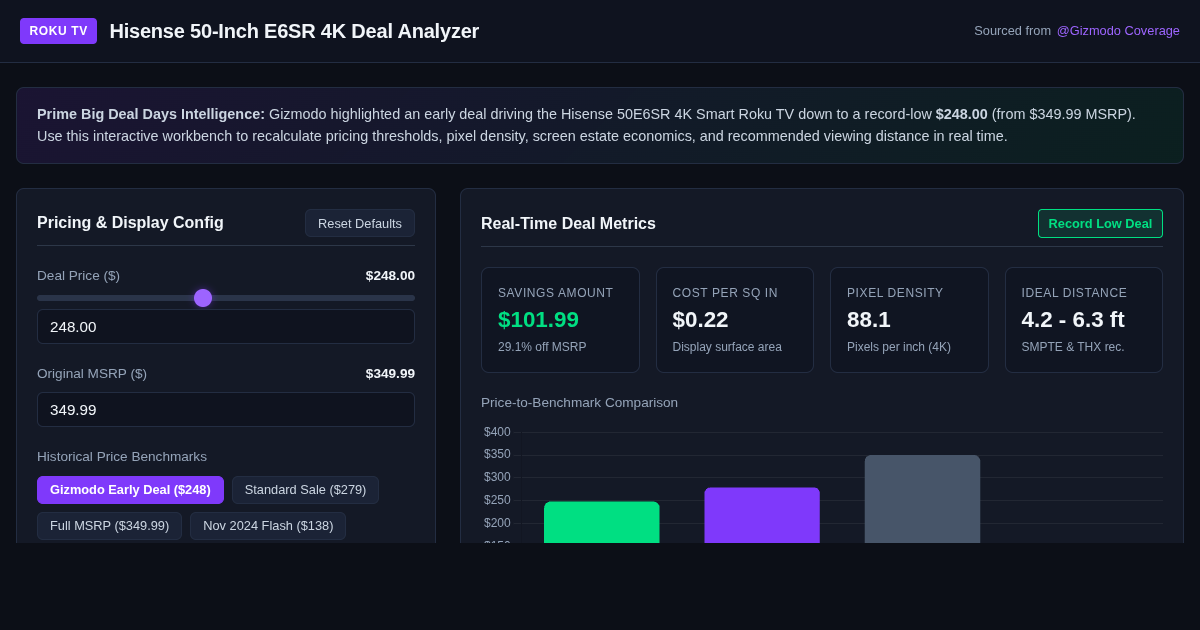Click the Deal Price input field
The width and height of the screenshot is (1200, 630).
point(226,326)
